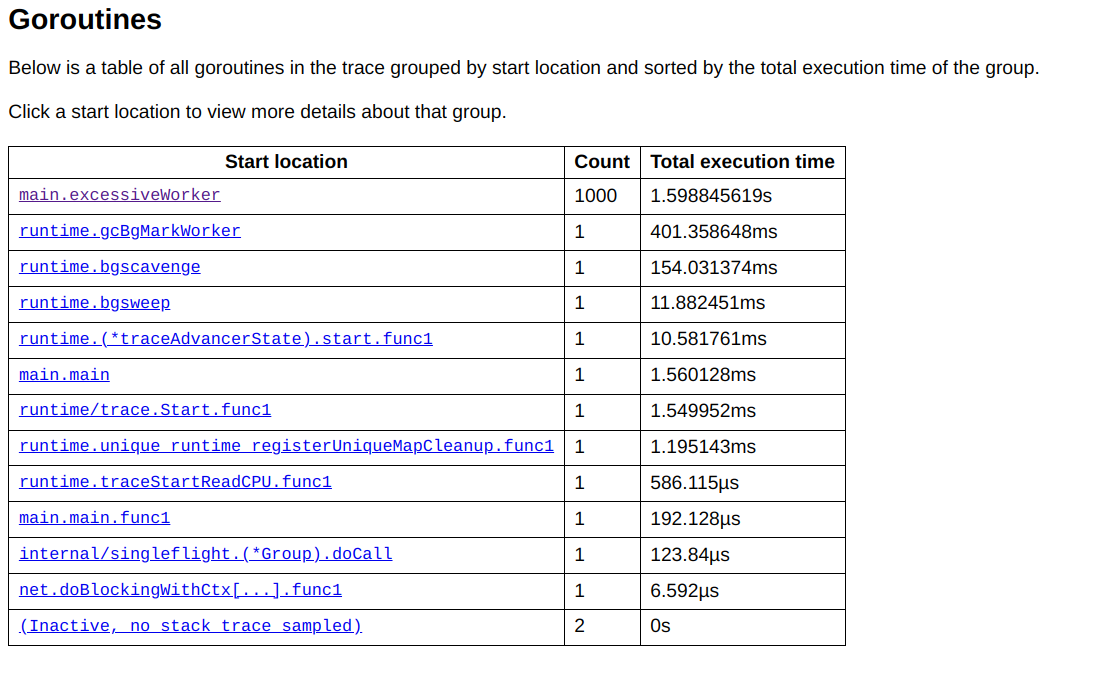Screen dimensions: 1099x681
Task: Click the Start location column header
Action: click(x=286, y=162)
